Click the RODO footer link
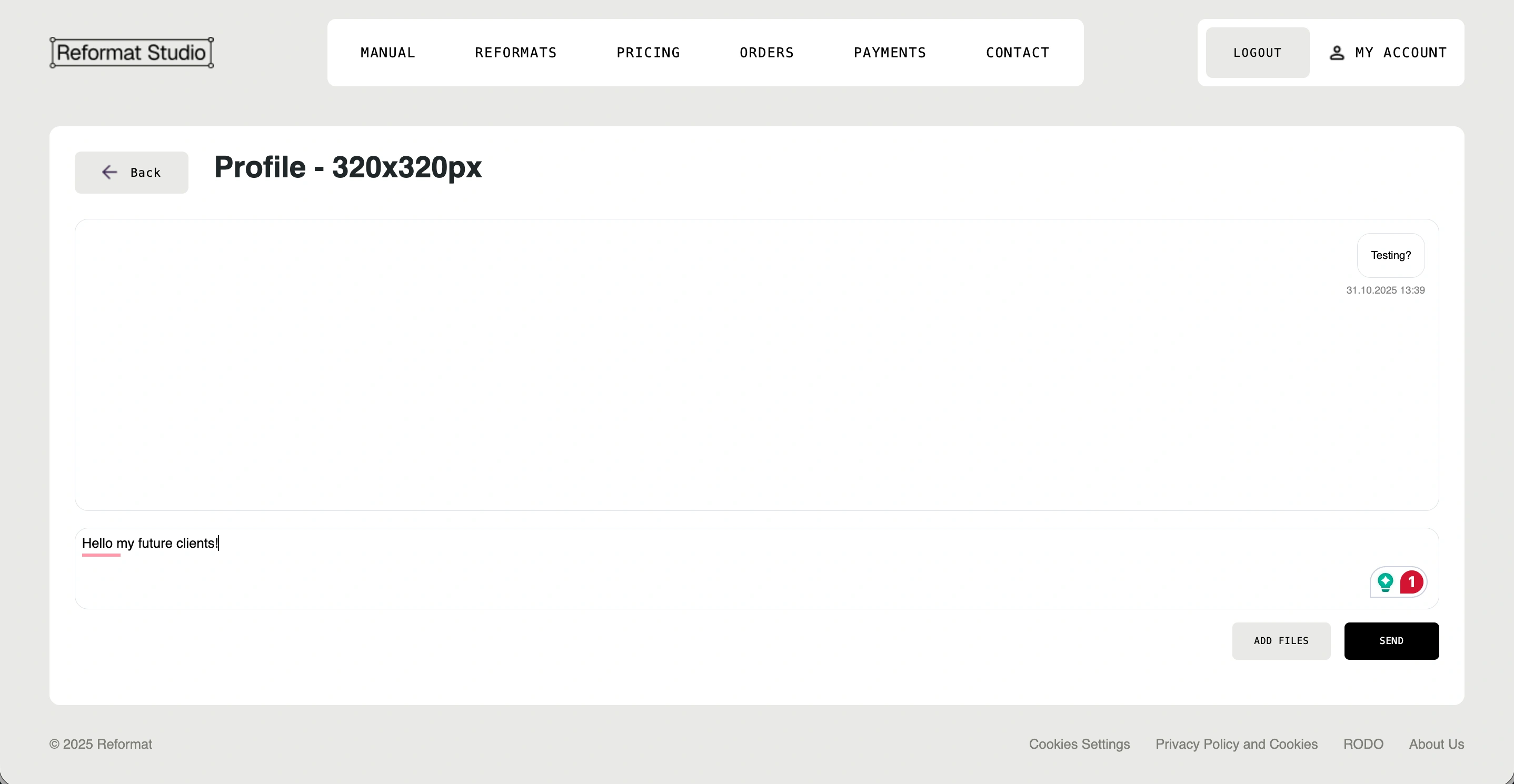This screenshot has width=1514, height=784. coord(1363,744)
